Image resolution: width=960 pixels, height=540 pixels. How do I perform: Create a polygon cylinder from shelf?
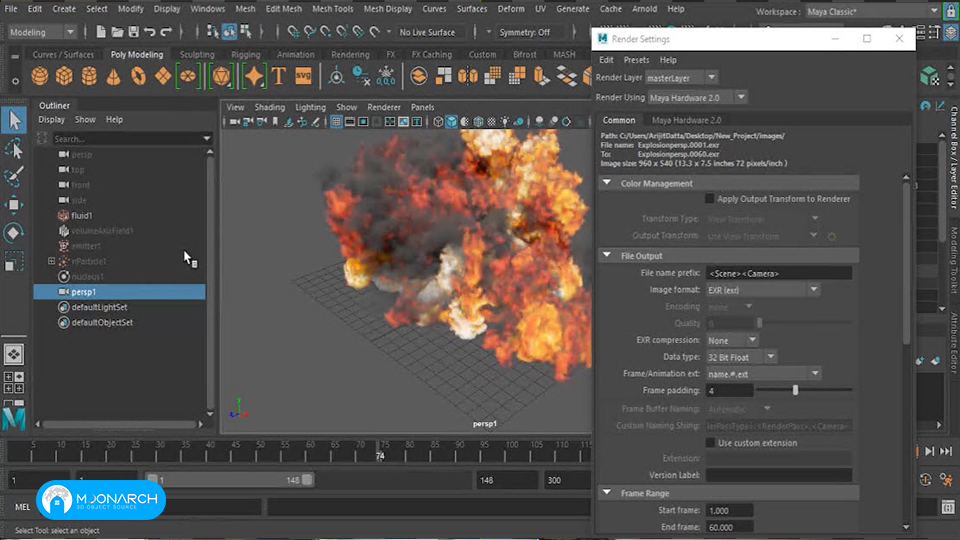(x=89, y=76)
